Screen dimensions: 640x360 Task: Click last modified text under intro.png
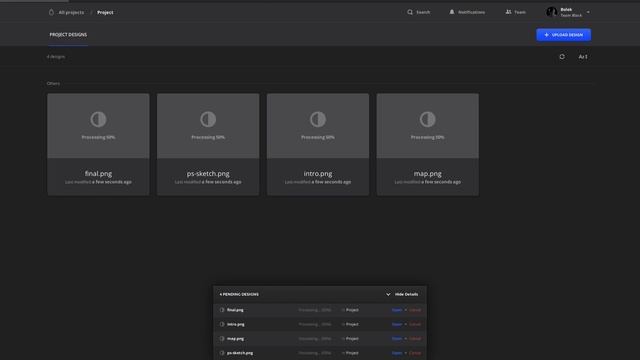coord(318,182)
